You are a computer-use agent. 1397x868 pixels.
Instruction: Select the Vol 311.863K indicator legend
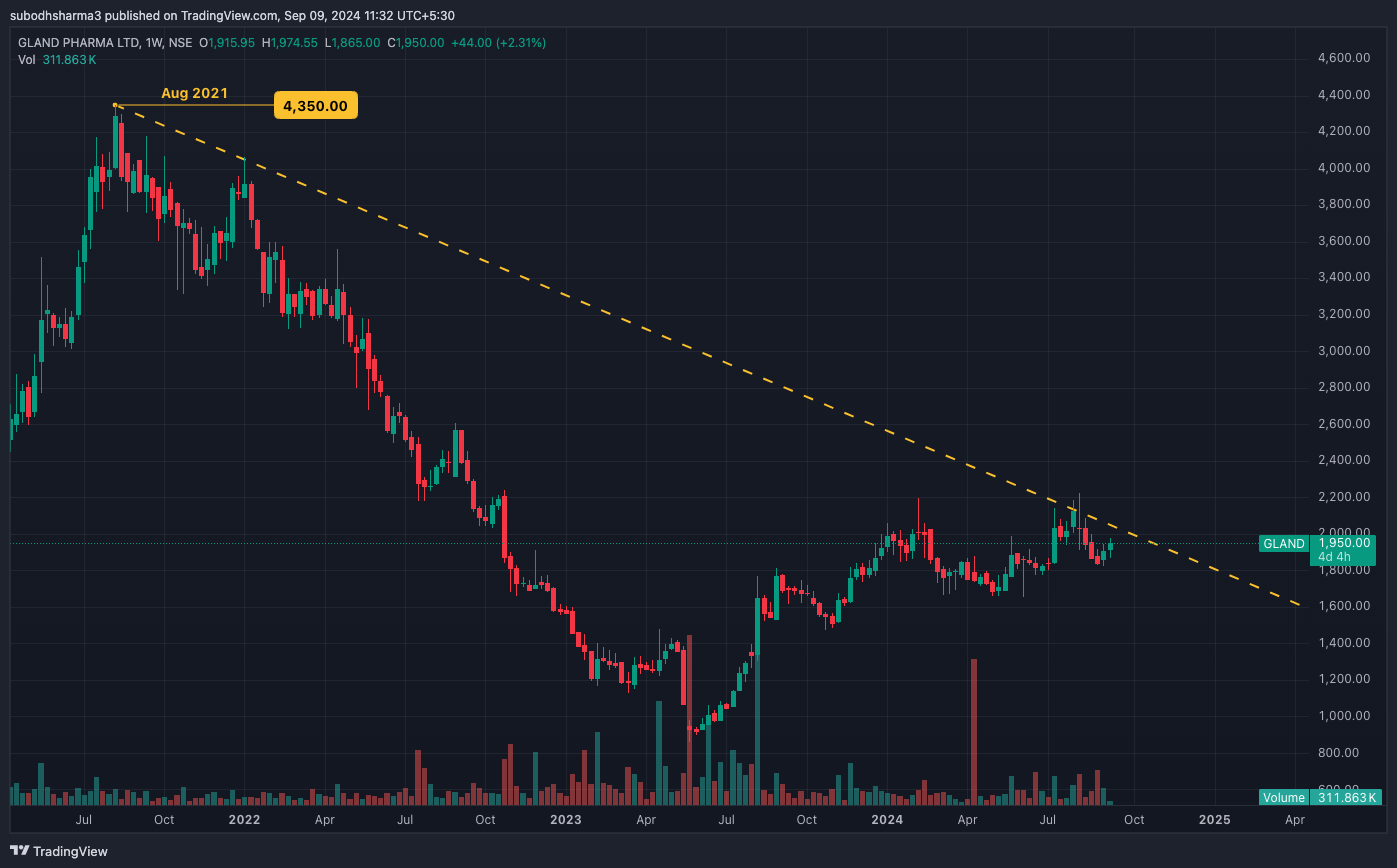(x=57, y=60)
